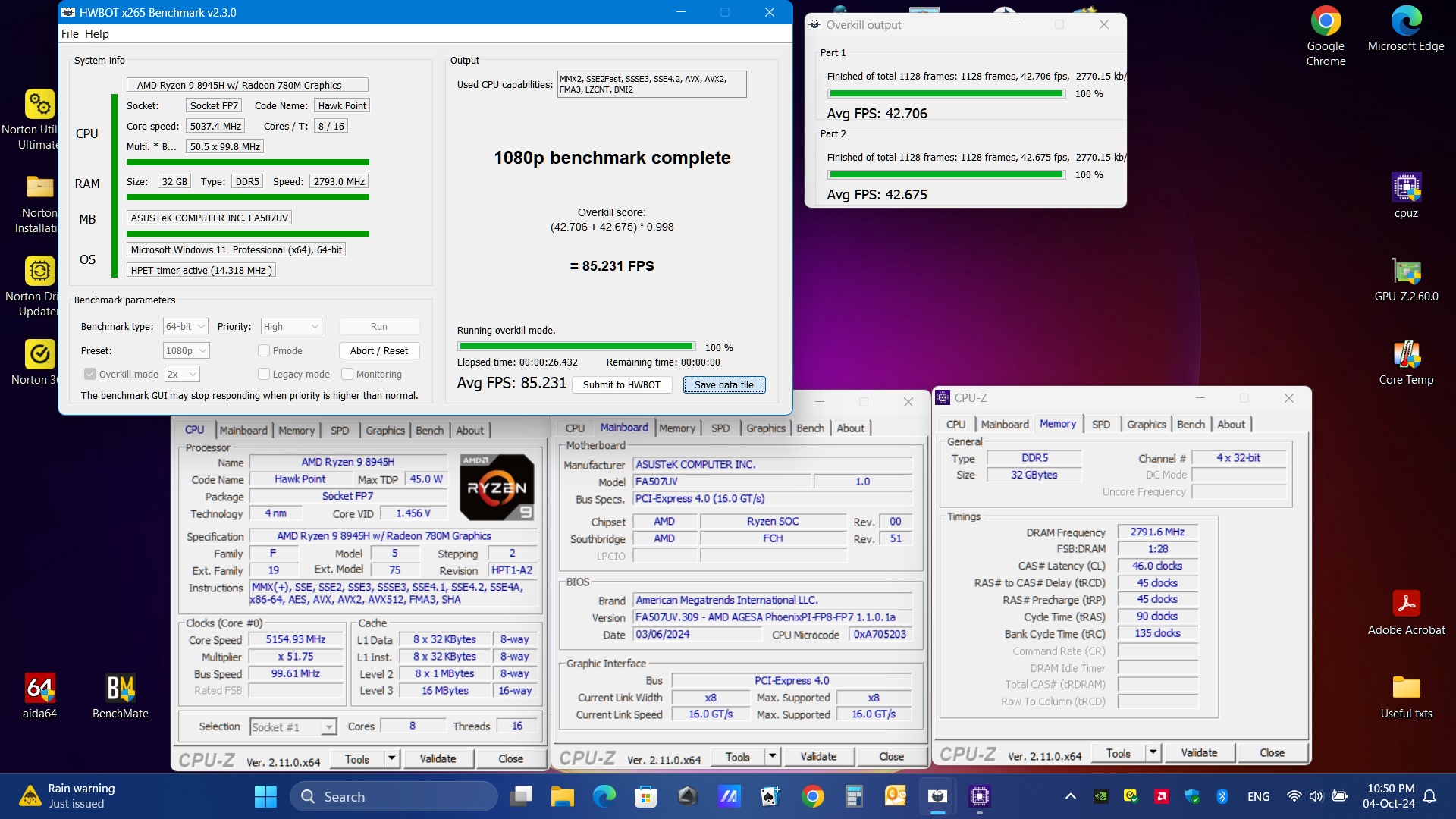Enable Monitoring checkbox
Viewport: 1456px width, 819px height.
(347, 374)
